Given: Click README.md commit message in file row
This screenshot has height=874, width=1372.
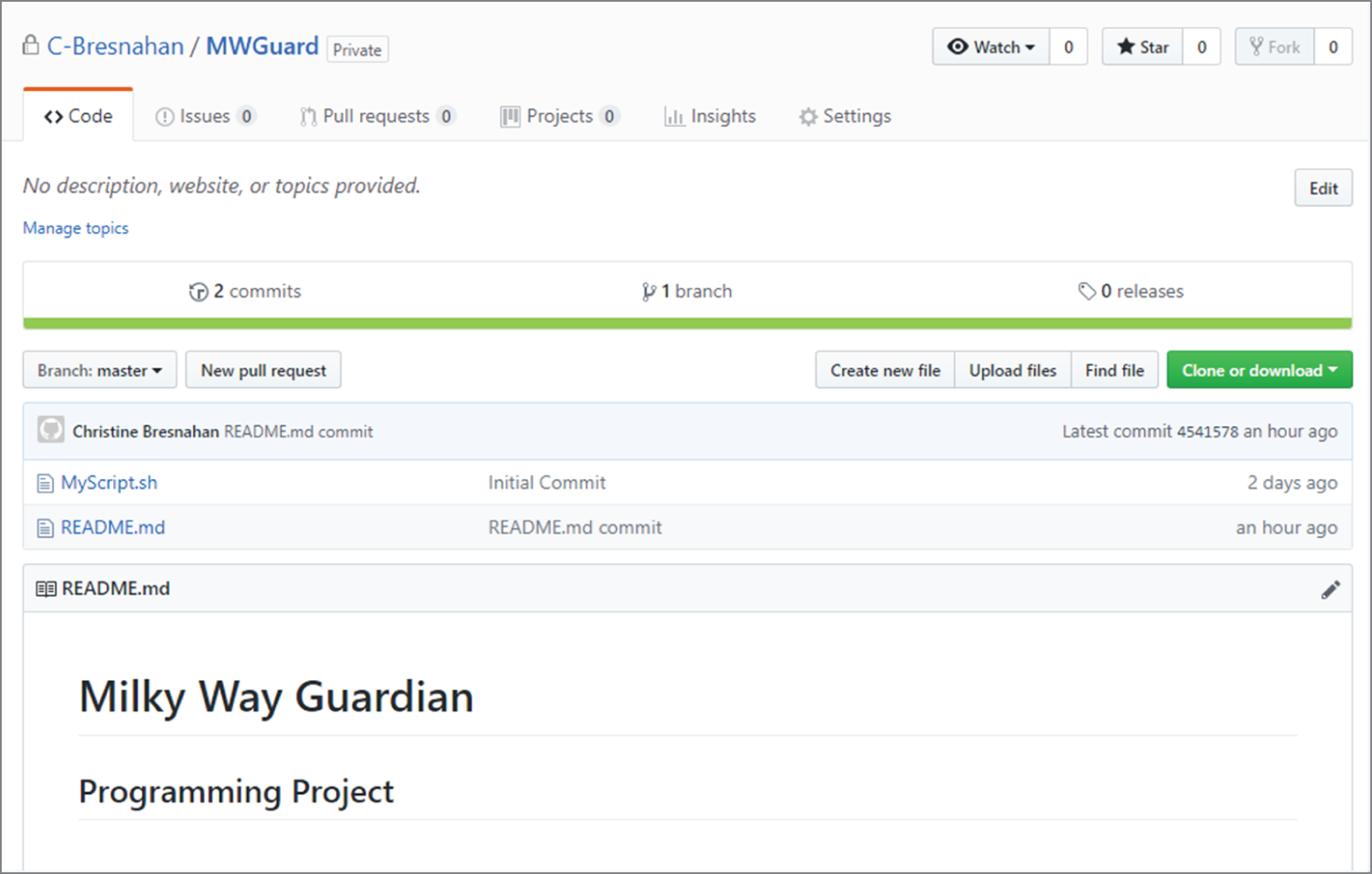Looking at the screenshot, I should 575,527.
